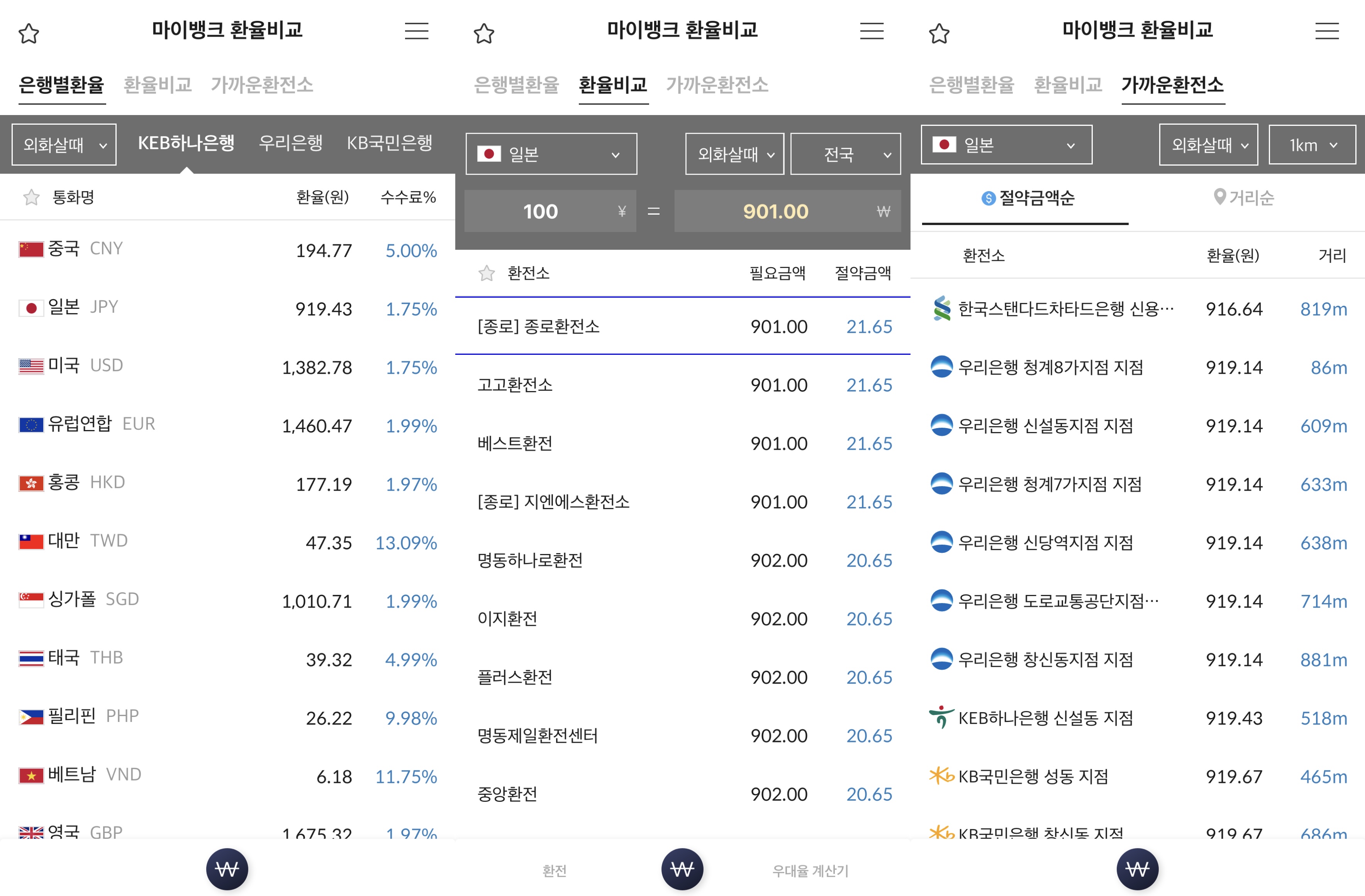Click star icon beside 환전소 column header
This screenshot has height=896, width=1365.
(x=487, y=273)
